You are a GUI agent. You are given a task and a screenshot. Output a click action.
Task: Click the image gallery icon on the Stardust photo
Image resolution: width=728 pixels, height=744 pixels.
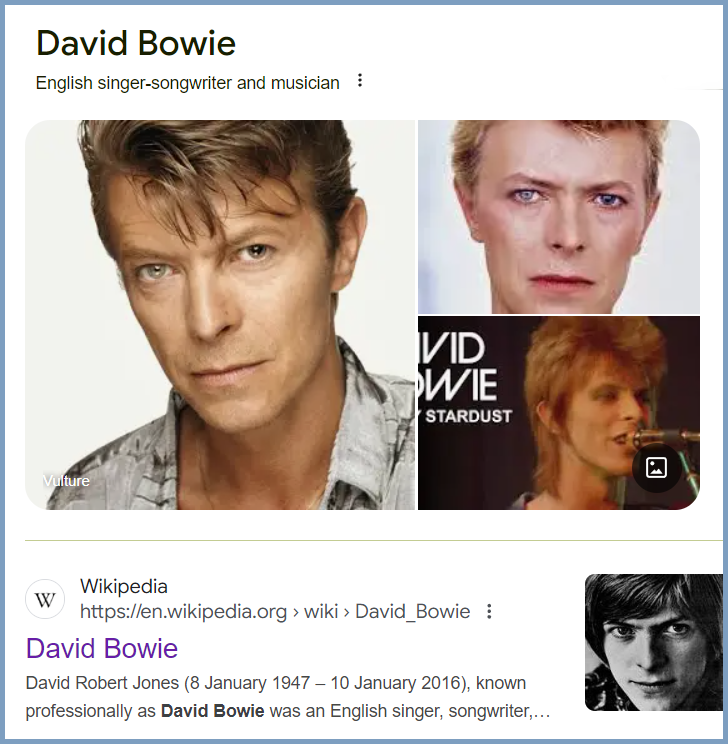656,468
